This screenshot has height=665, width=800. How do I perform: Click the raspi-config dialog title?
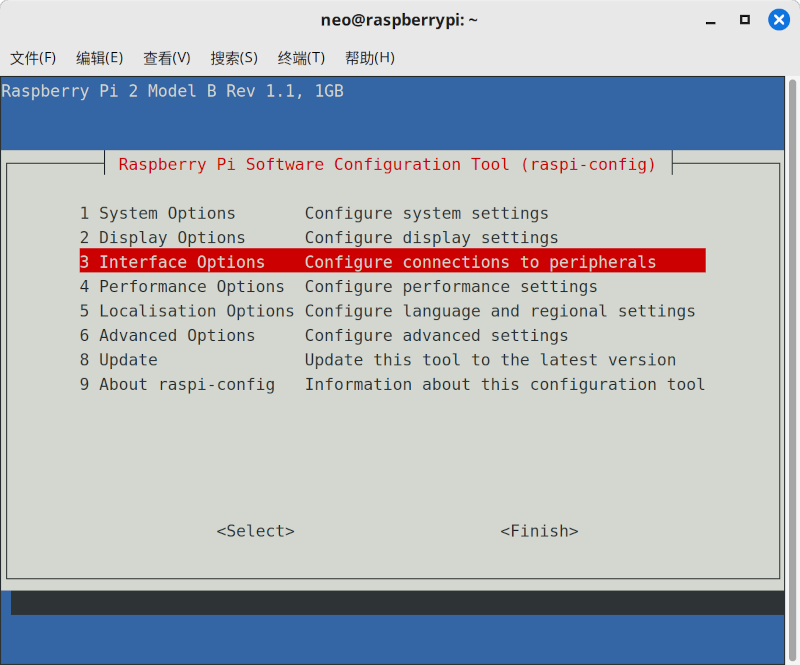click(387, 164)
